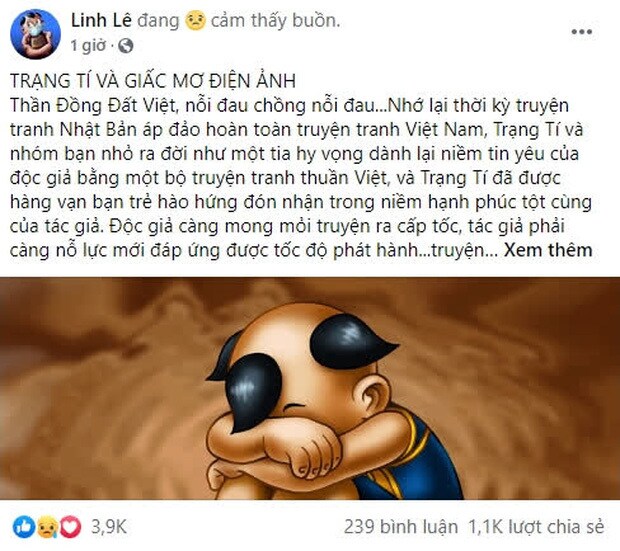Click the headline TRẠNG TÍ VÀ GIẤC MƠ ĐIỆN ẢNH

[x=153, y=81]
